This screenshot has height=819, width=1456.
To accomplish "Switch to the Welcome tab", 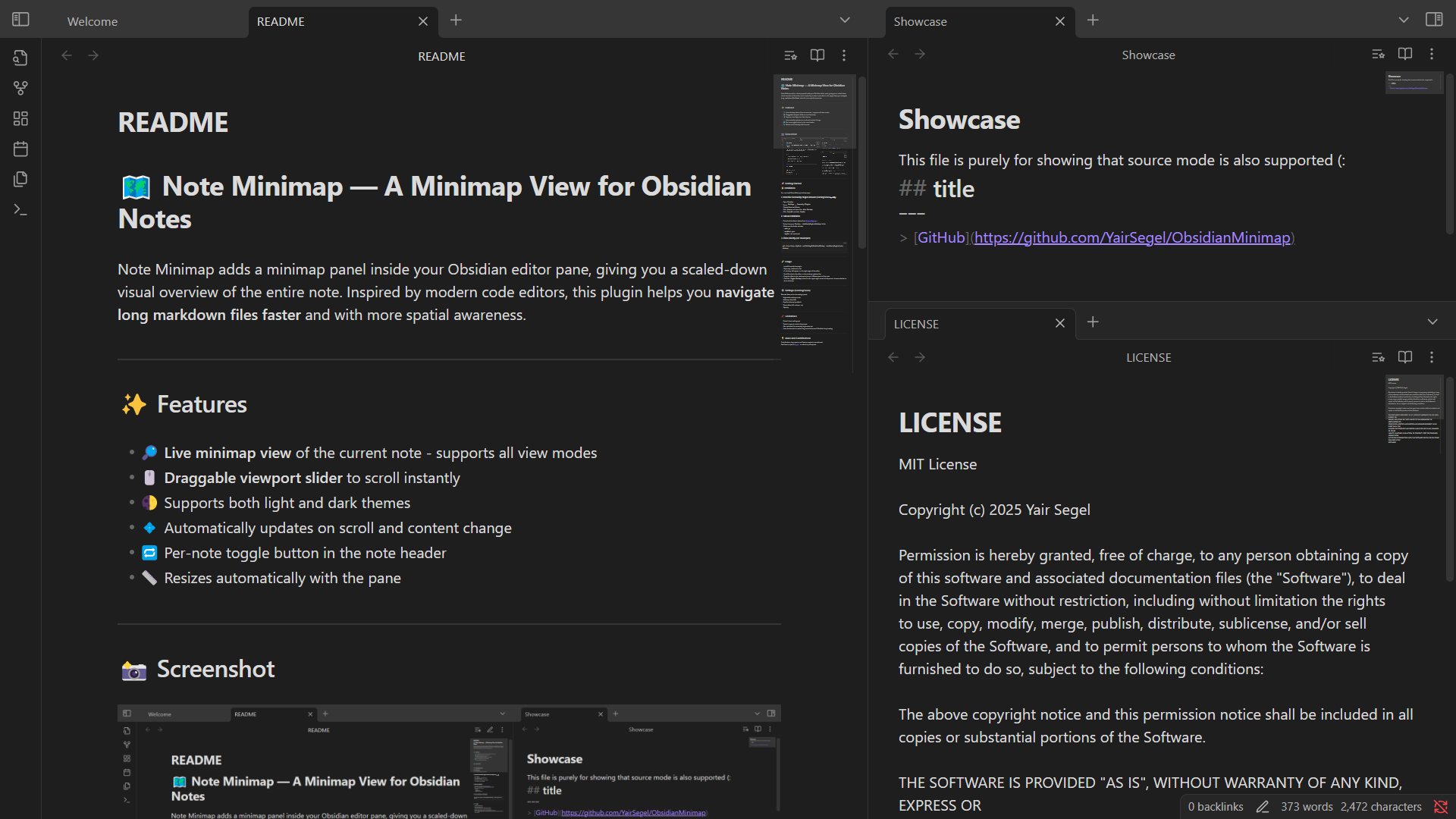I will 91,21.
